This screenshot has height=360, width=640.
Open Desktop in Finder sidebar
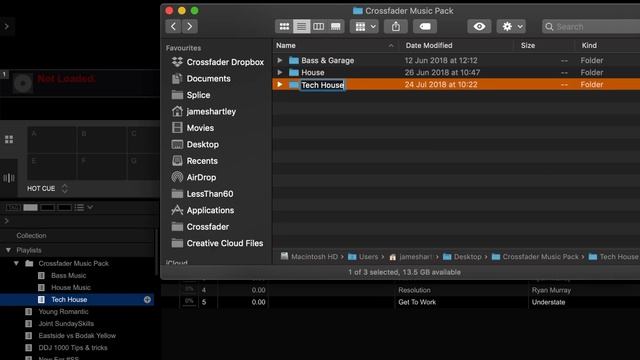coord(195,144)
